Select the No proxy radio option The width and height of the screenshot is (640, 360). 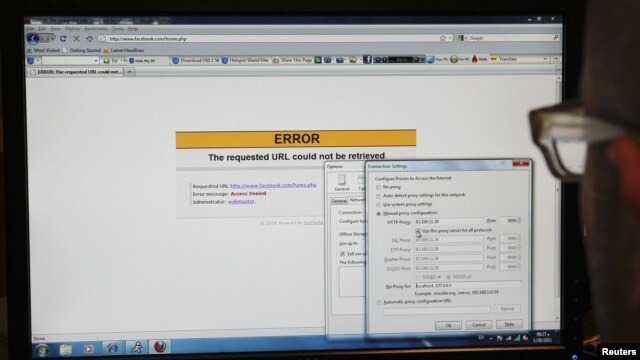coord(378,187)
